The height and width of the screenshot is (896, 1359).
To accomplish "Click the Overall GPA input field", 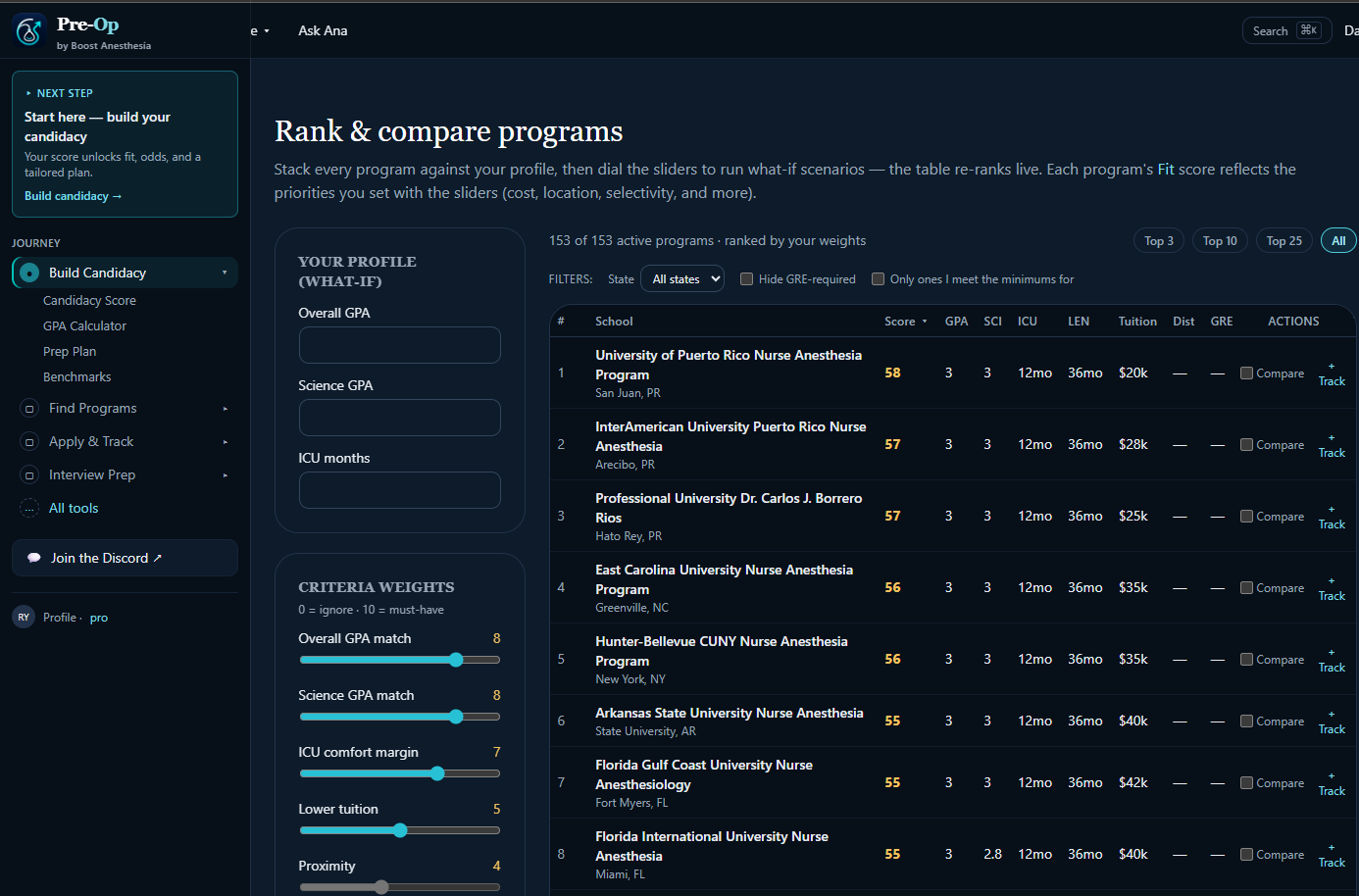I will pyautogui.click(x=400, y=345).
